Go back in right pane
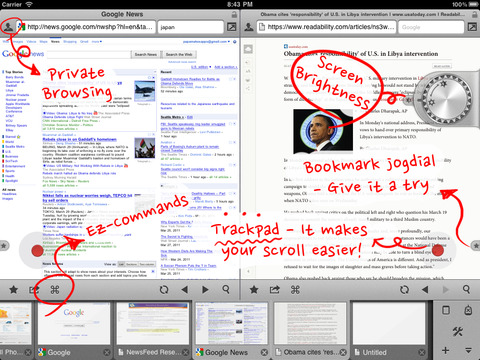The image size is (480, 360). tap(425, 289)
